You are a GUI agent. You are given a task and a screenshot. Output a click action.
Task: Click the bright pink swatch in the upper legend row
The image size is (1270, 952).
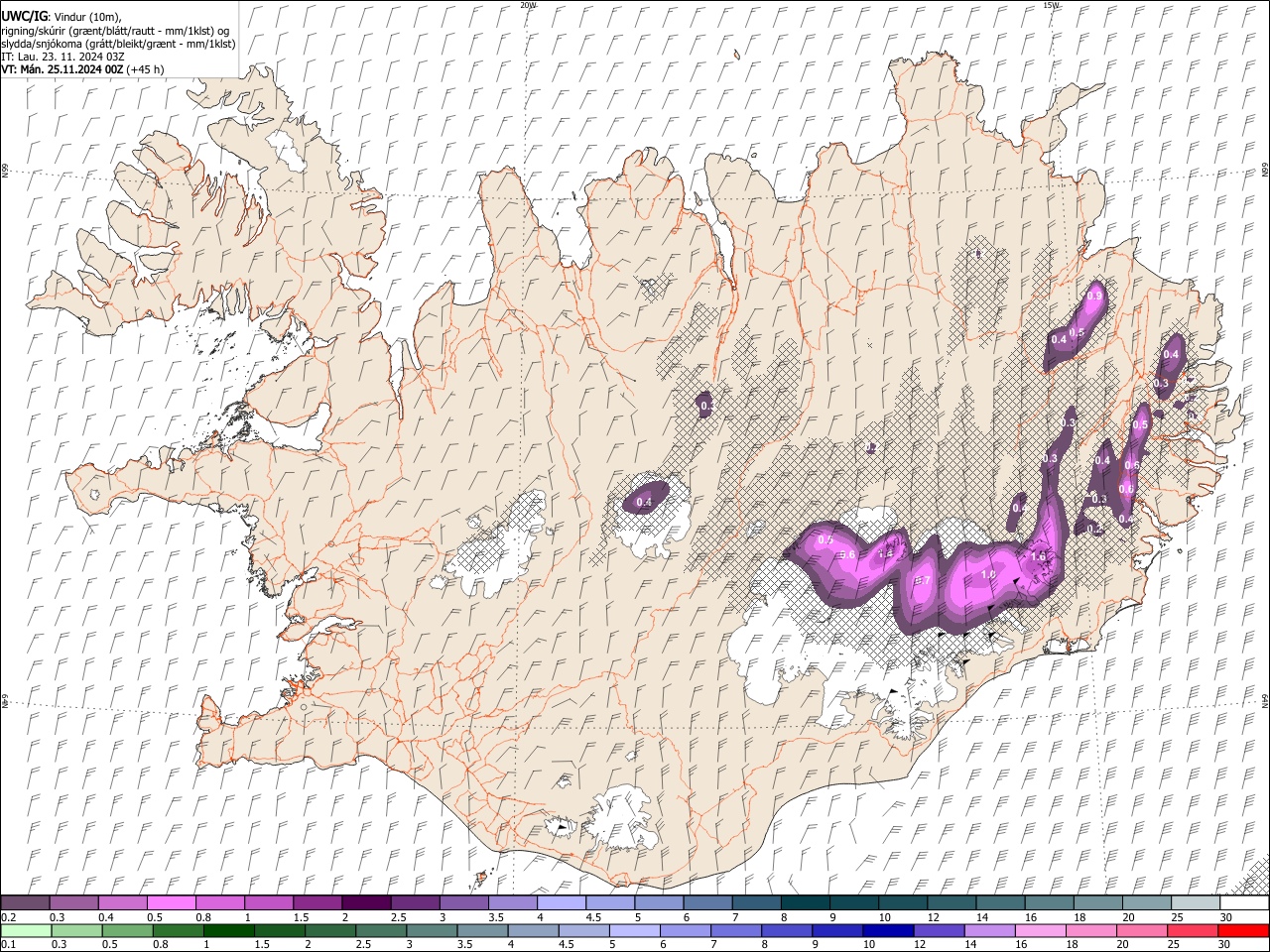click(x=172, y=903)
